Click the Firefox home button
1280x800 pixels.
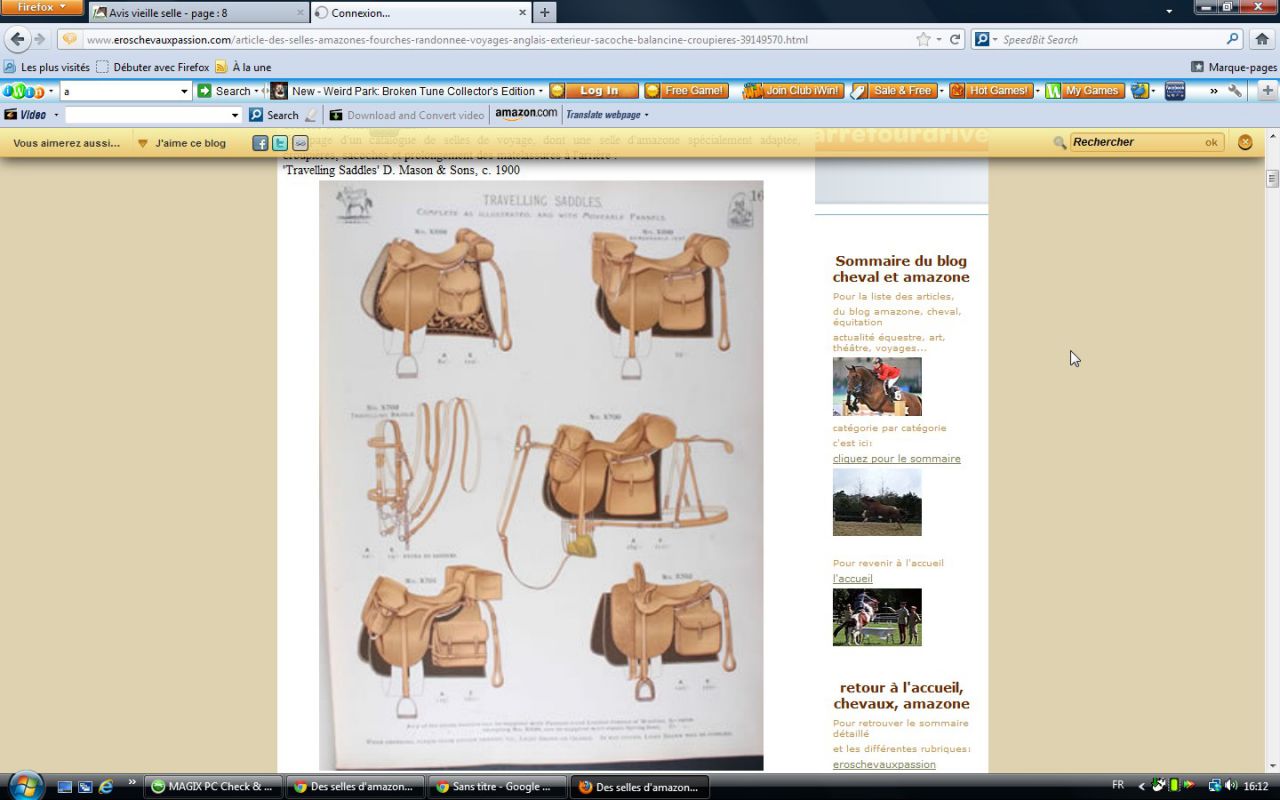point(1262,40)
